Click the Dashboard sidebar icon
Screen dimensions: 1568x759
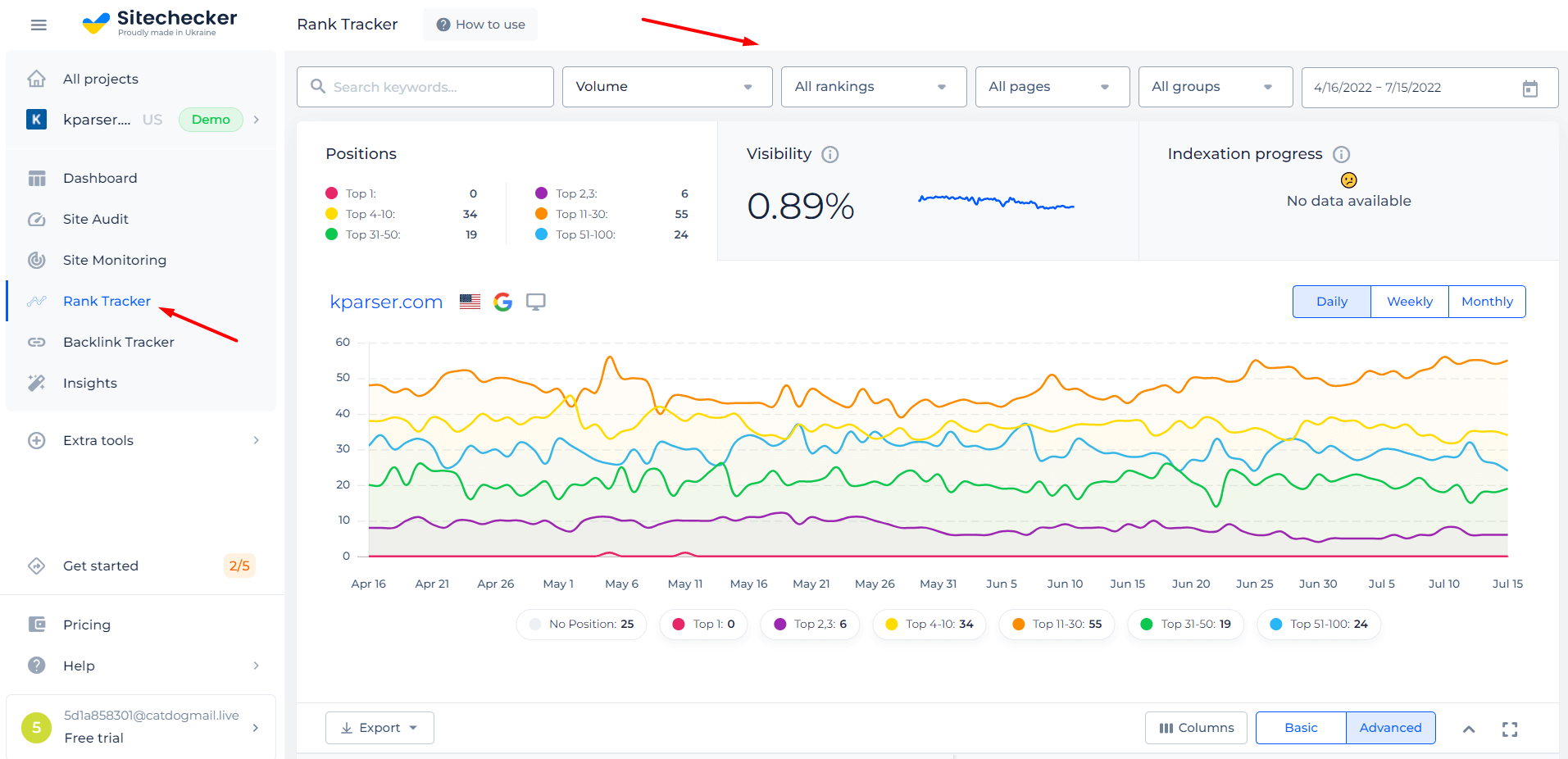tap(37, 178)
